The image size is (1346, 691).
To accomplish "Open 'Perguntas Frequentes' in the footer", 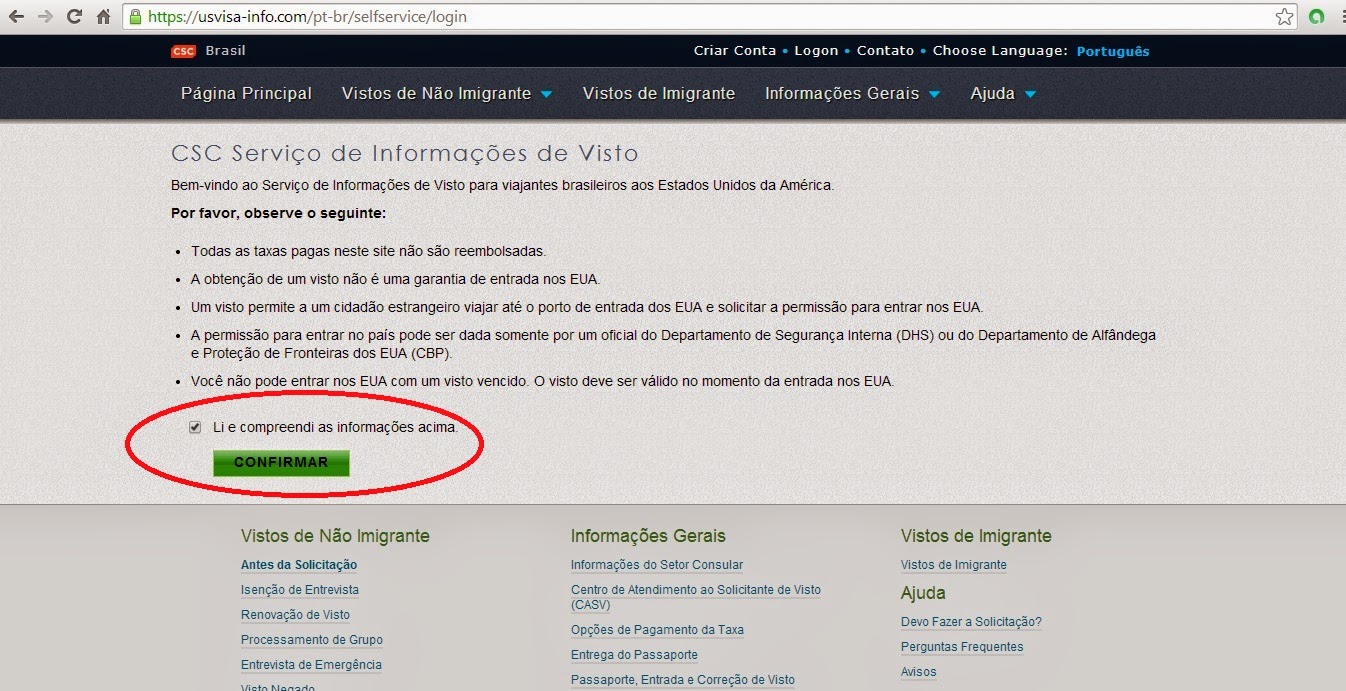I will 962,646.
